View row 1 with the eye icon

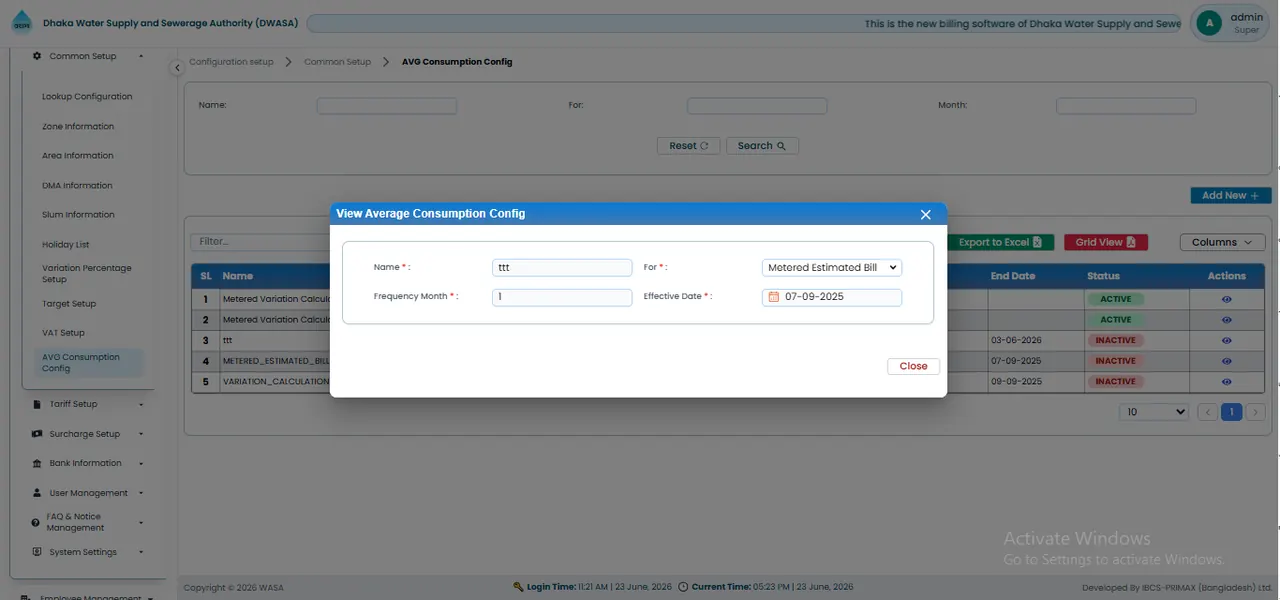coord(1227,299)
